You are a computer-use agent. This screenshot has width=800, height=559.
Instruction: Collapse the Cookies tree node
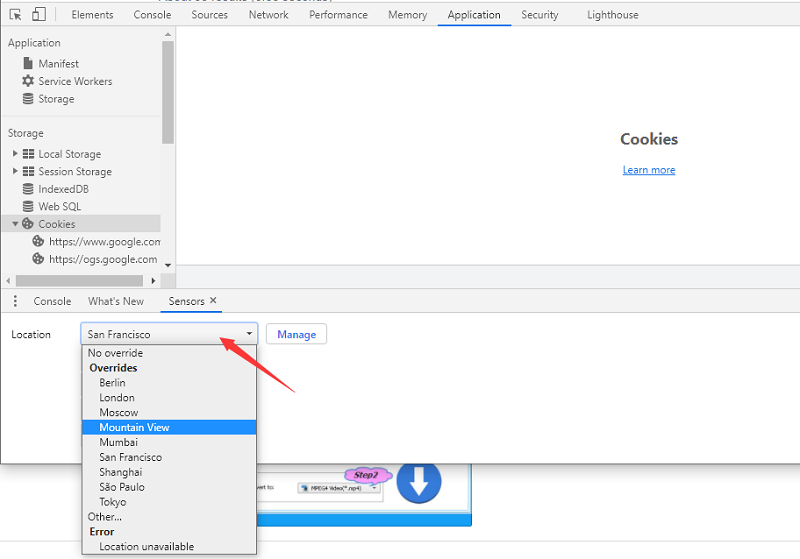(x=16, y=224)
